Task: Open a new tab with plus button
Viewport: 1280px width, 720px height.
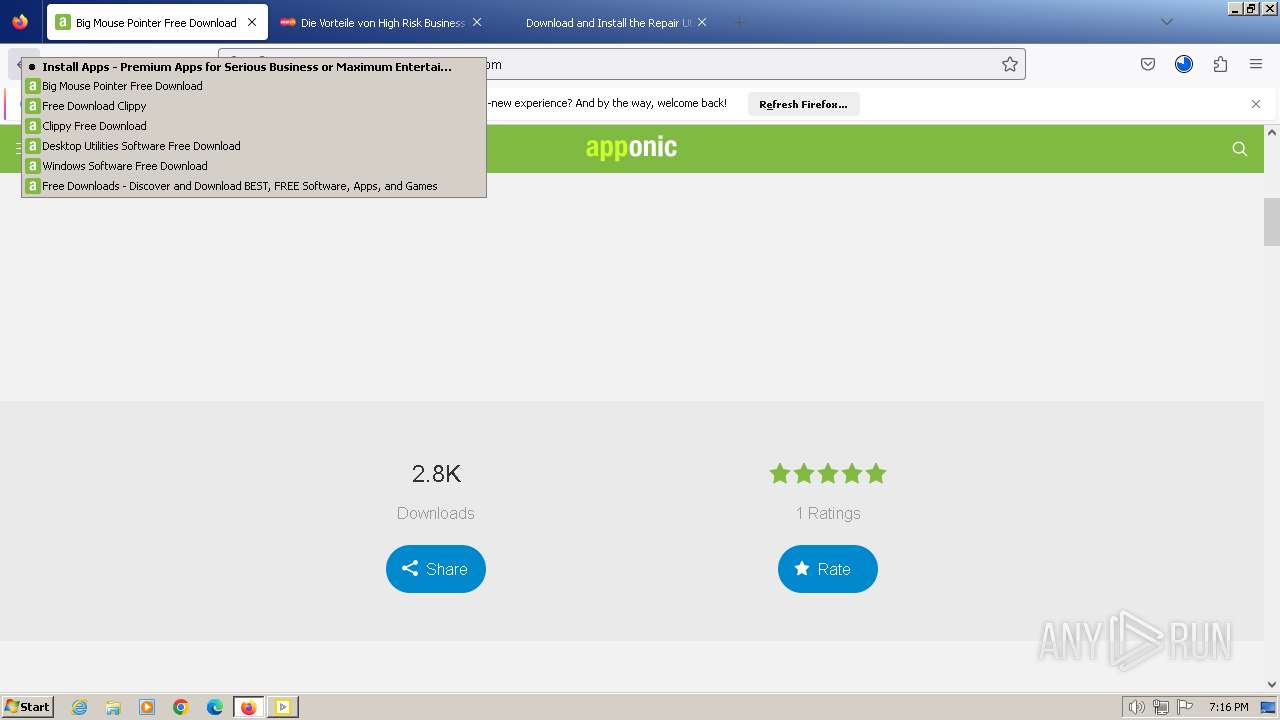Action: coord(740,22)
